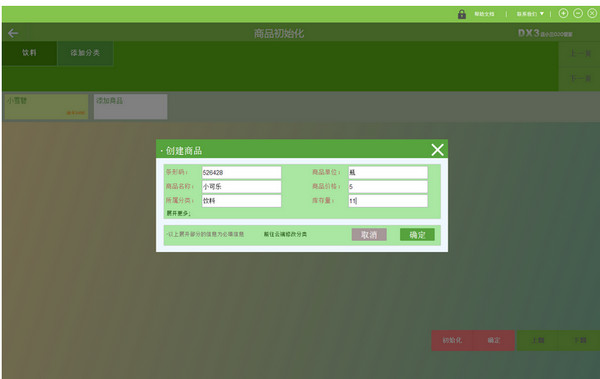Image resolution: width=600 pixels, height=379 pixels.
Task: Click the green 确定 button in dialog
Action: 417,235
